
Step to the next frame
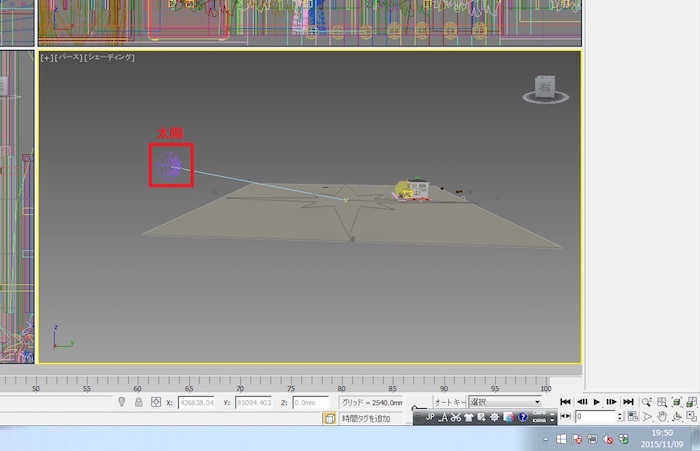tap(612, 402)
